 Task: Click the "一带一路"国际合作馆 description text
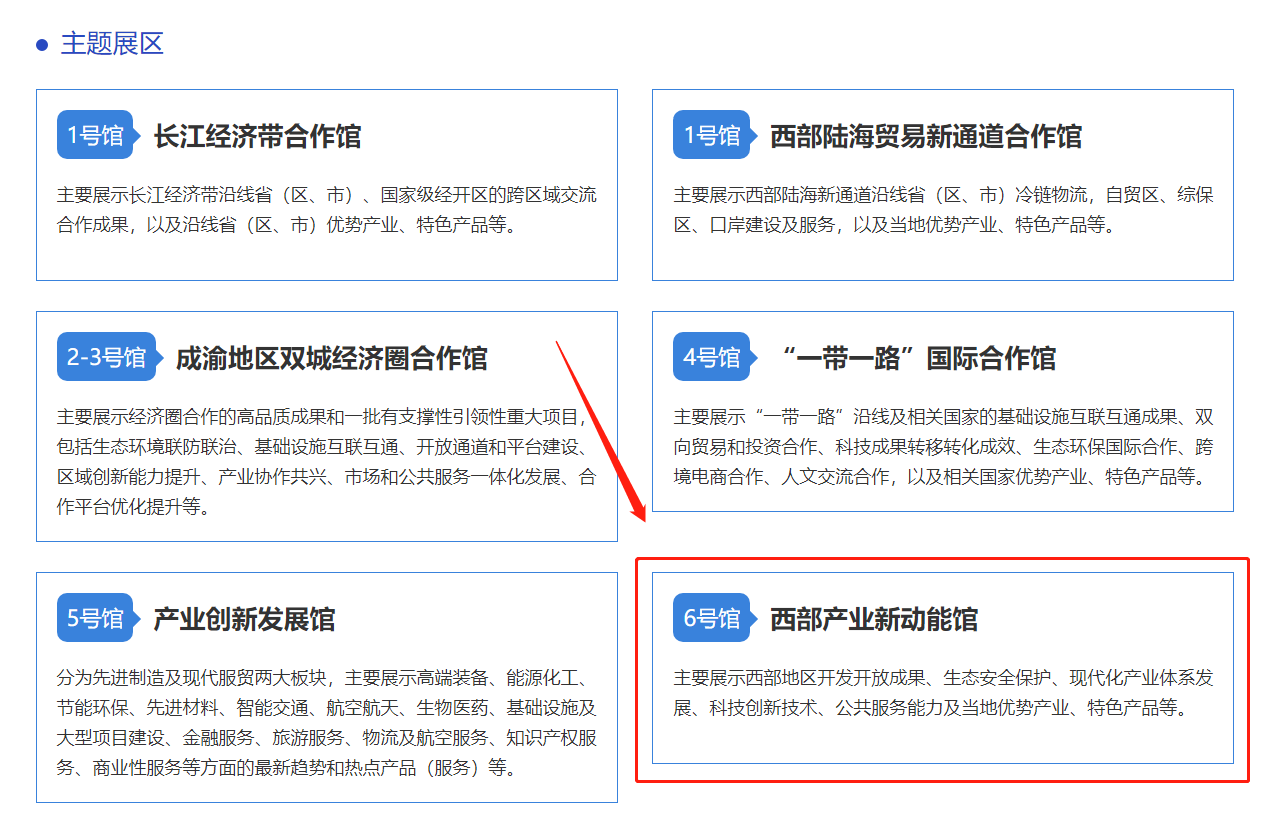942,447
